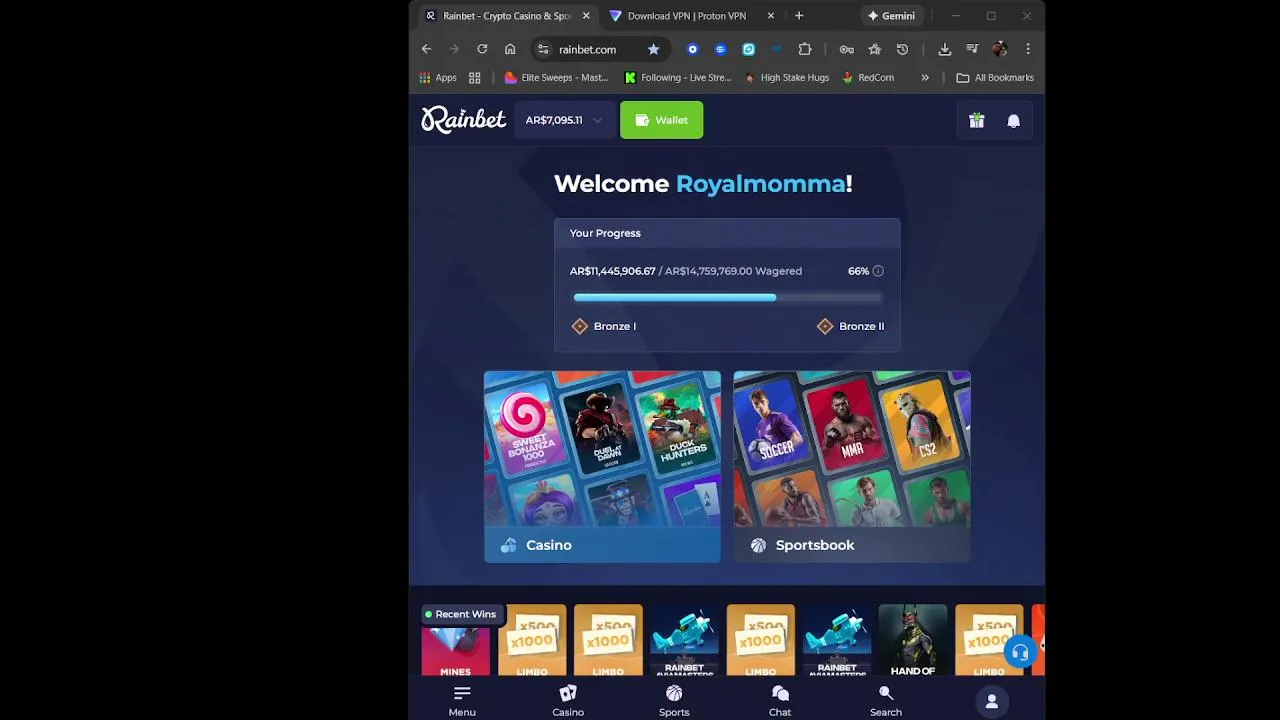Click the Bronze I rank badge
The height and width of the screenshot is (720, 1280).
(x=603, y=326)
